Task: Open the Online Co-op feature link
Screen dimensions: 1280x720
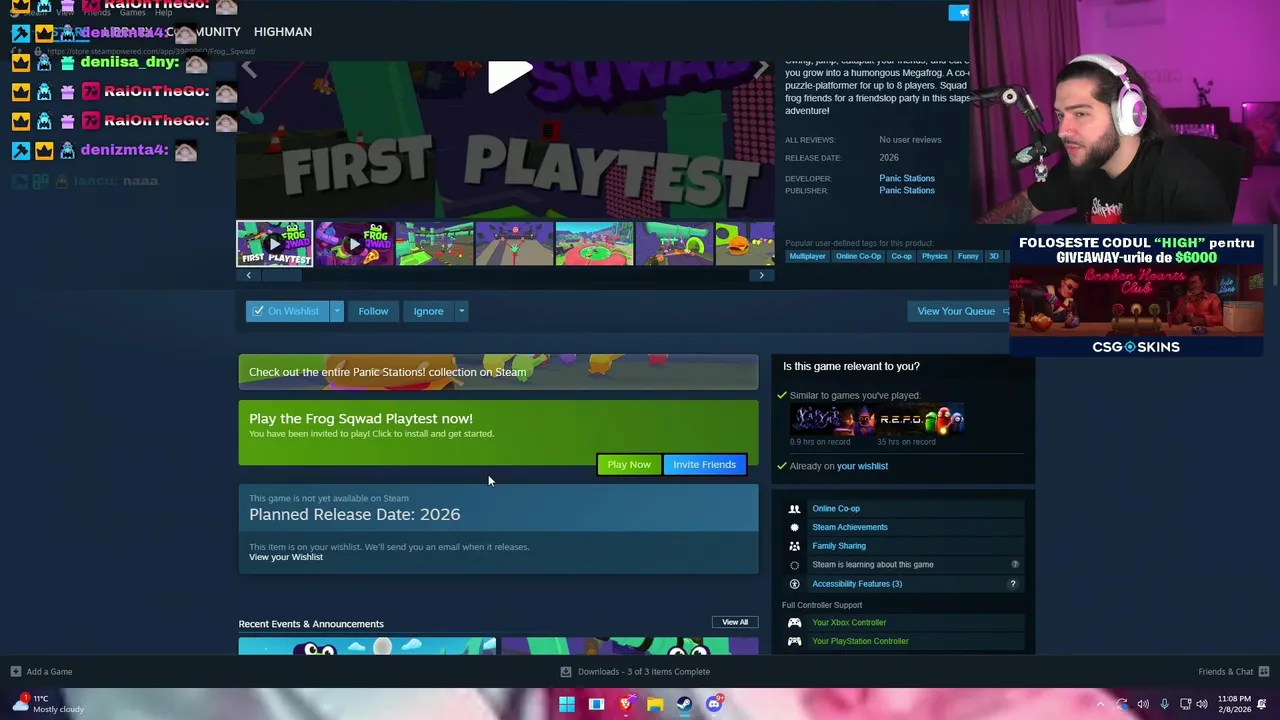Action: point(835,509)
